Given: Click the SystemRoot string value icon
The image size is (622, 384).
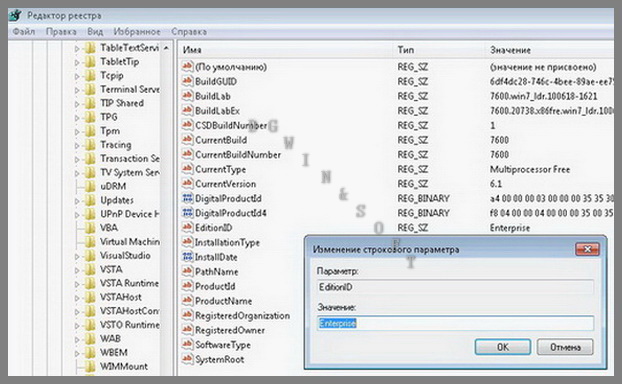Looking at the screenshot, I should [x=187, y=359].
